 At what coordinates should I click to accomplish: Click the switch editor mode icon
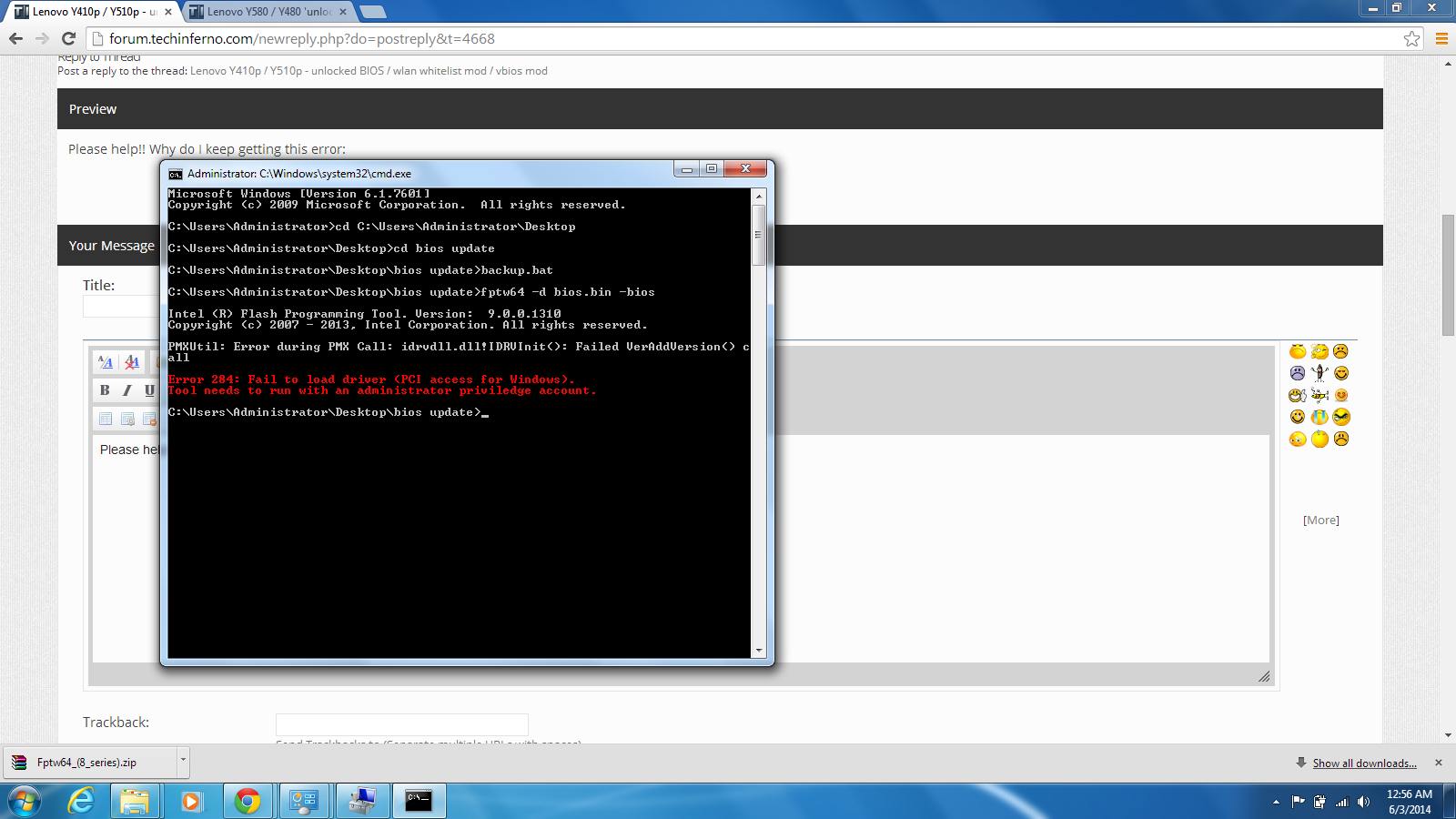point(106,362)
